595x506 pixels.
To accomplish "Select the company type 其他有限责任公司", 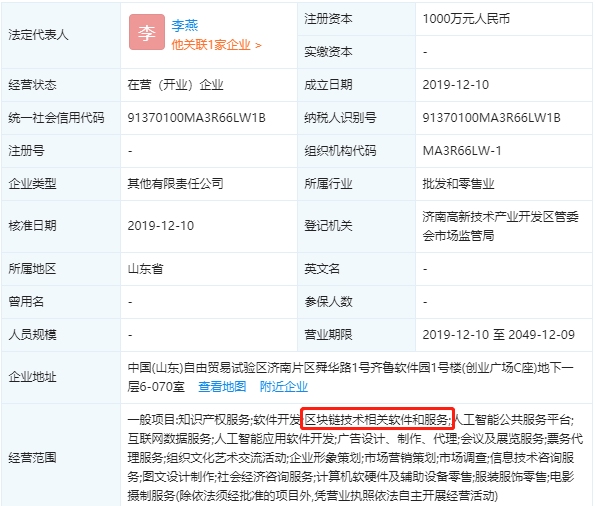I will click(175, 184).
